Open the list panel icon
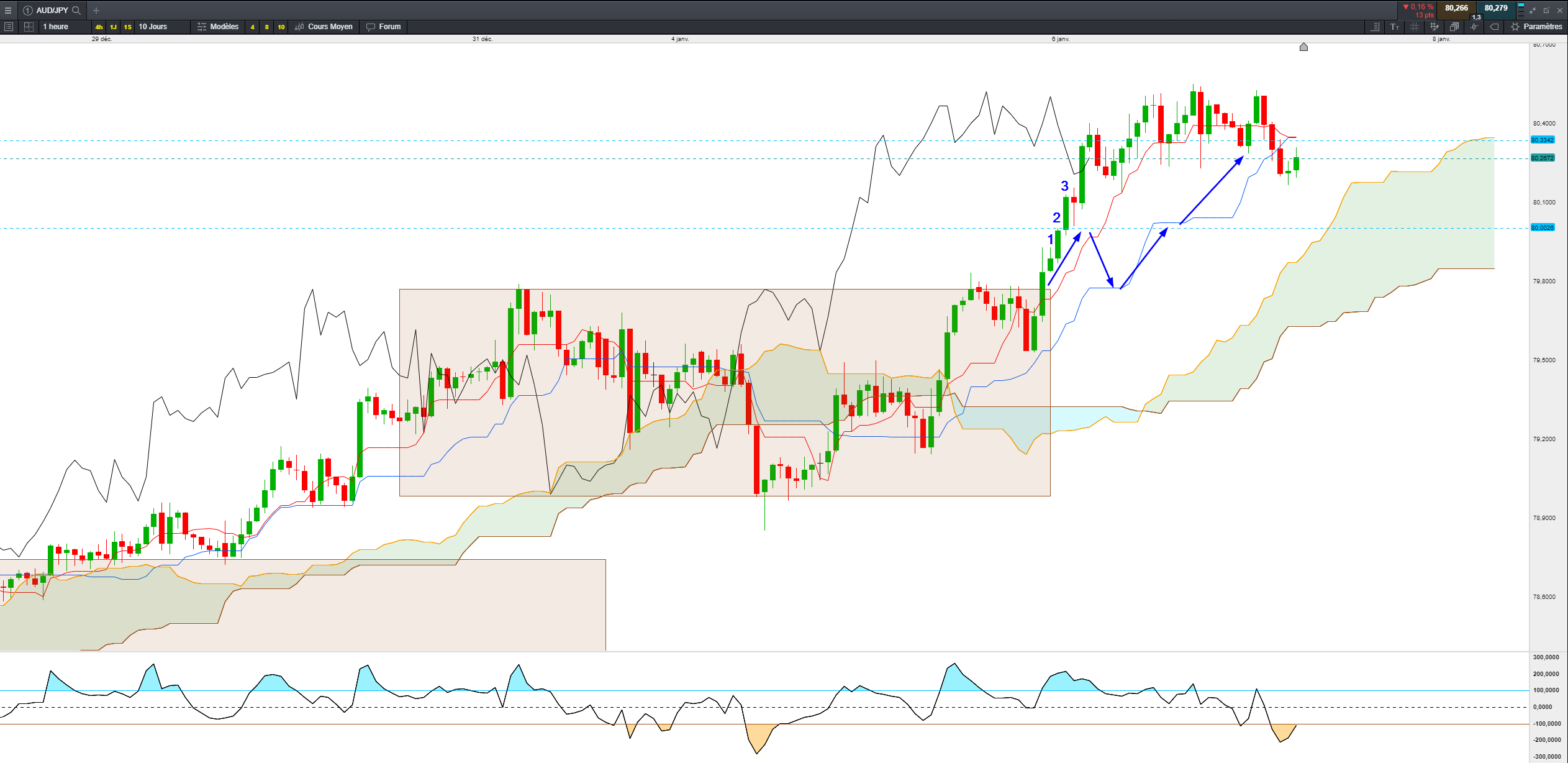1568x763 pixels. pos(9,27)
